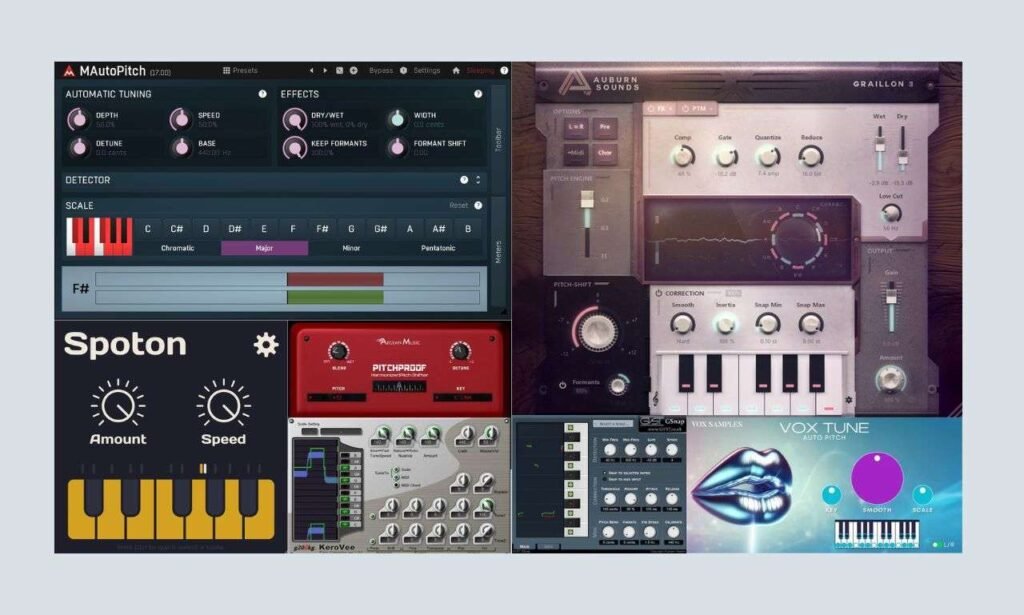
Task: Click the home icon in MAutoPitch title bar
Action: (x=455, y=70)
